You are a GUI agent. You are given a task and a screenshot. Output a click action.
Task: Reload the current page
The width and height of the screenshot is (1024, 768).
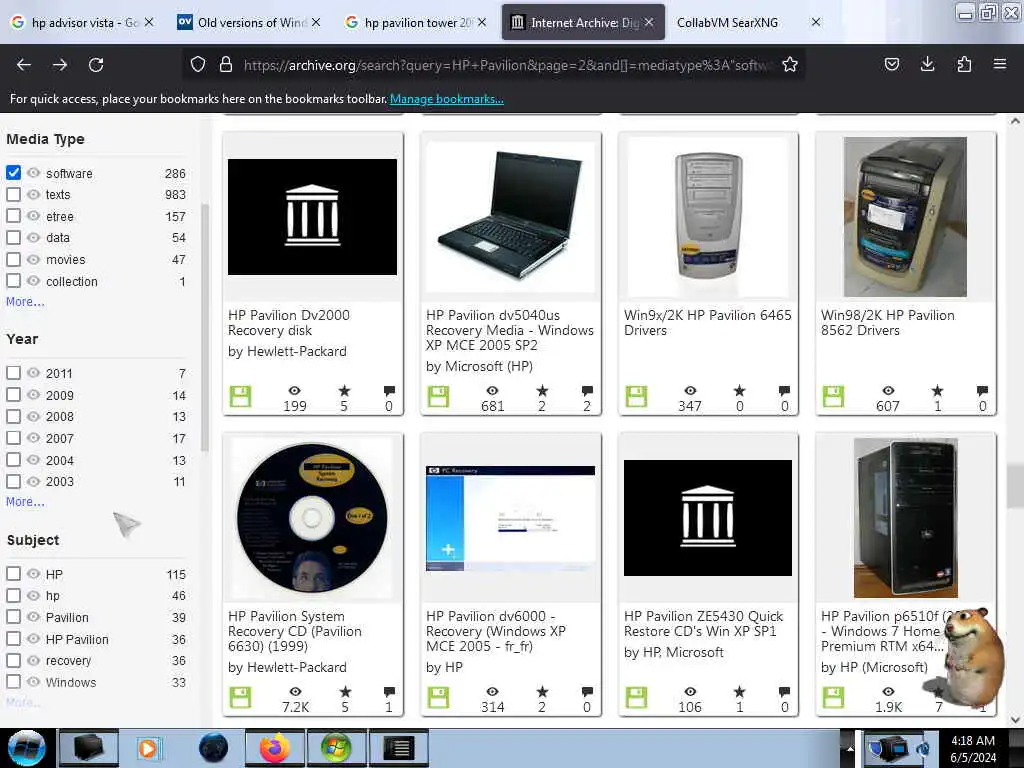tap(96, 65)
